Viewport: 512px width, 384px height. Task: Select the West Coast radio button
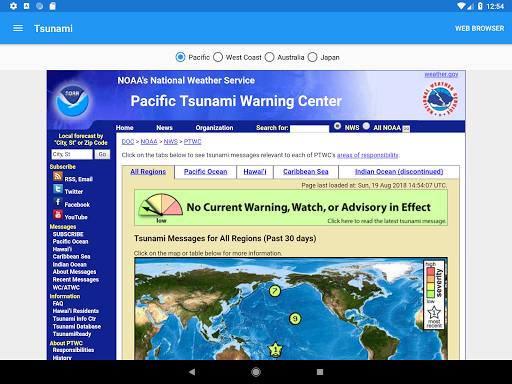pyautogui.click(x=218, y=57)
